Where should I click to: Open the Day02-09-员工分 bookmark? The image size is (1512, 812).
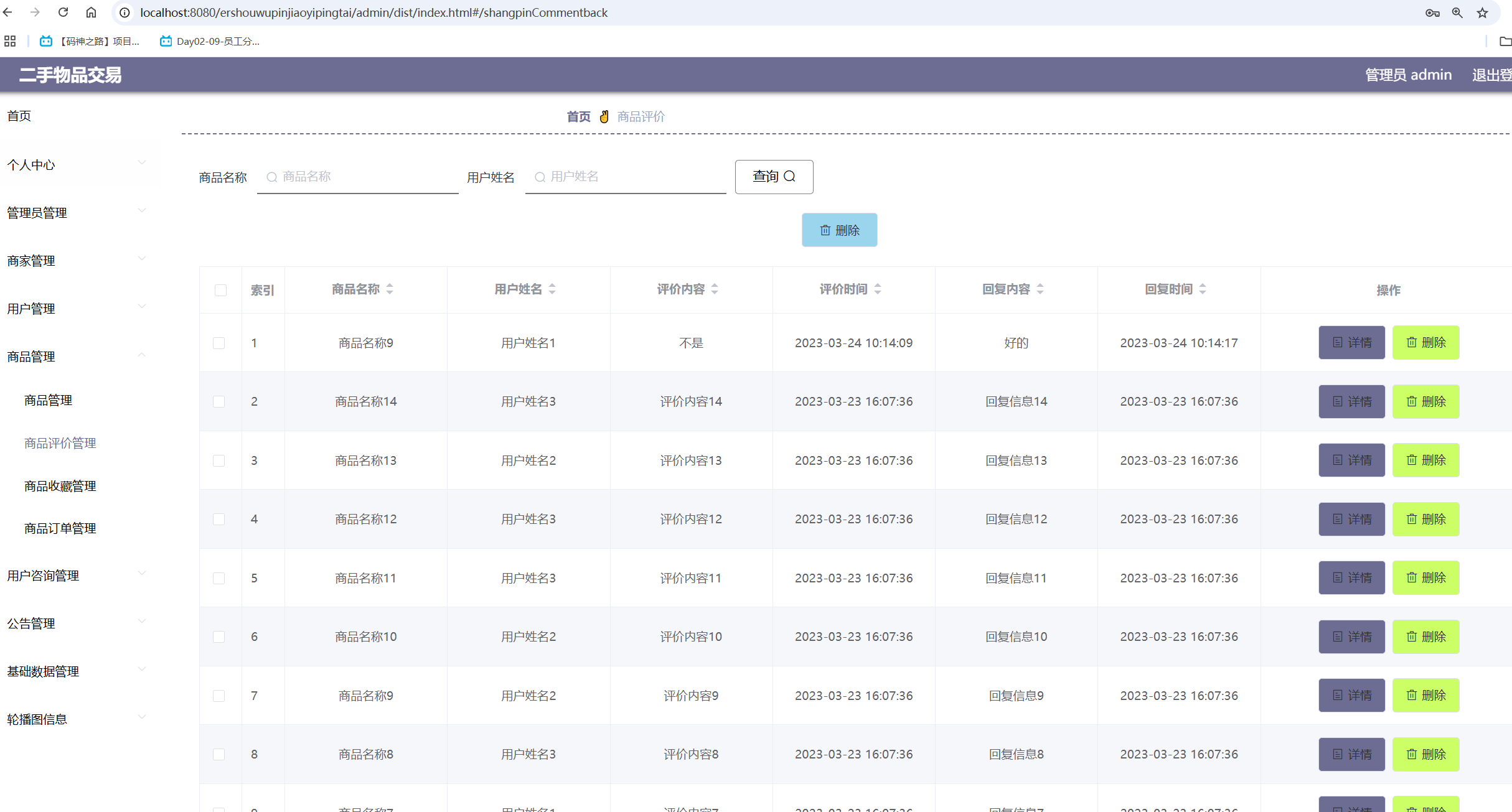[x=210, y=41]
